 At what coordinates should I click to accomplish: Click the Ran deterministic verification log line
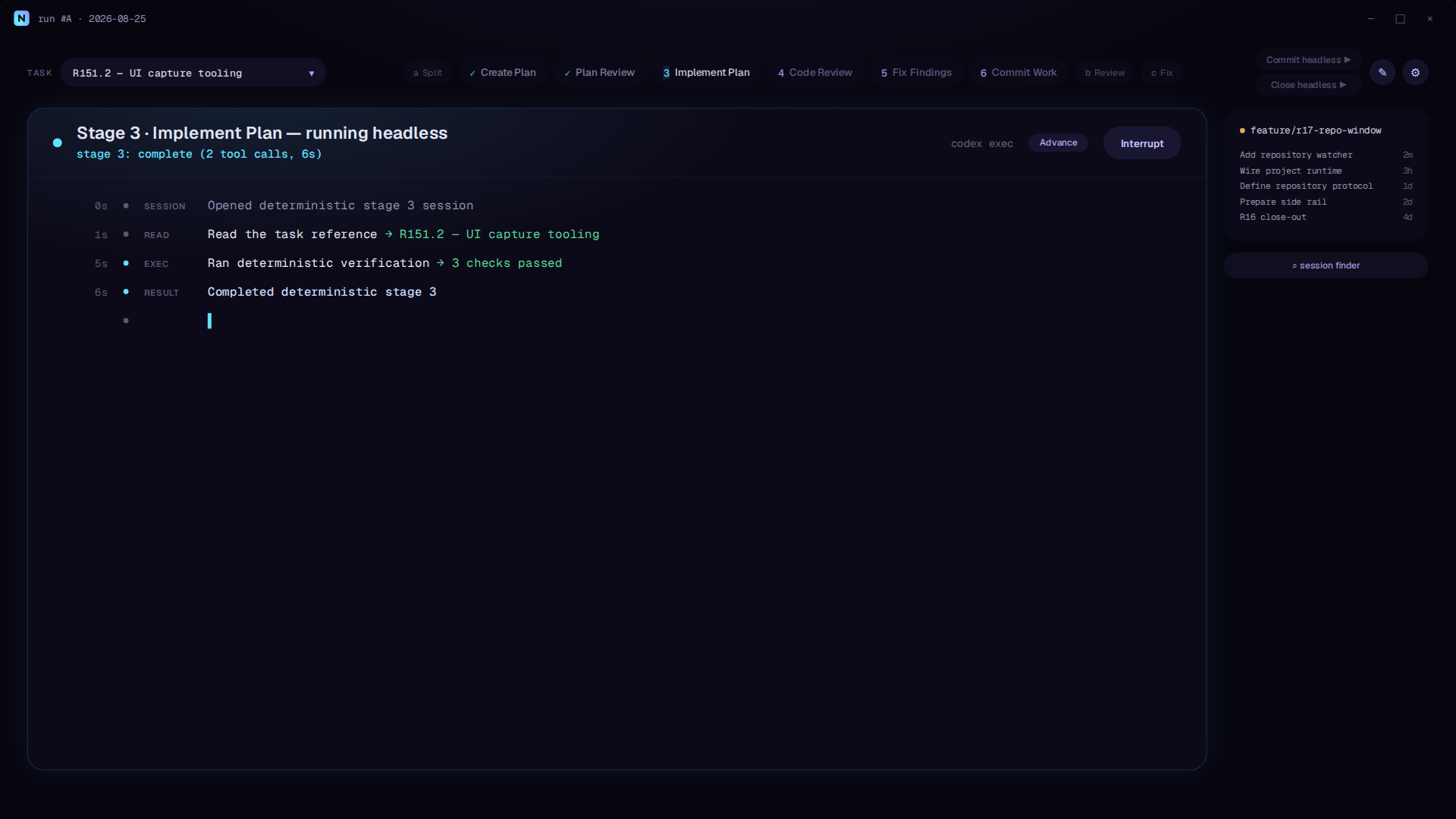[384, 263]
